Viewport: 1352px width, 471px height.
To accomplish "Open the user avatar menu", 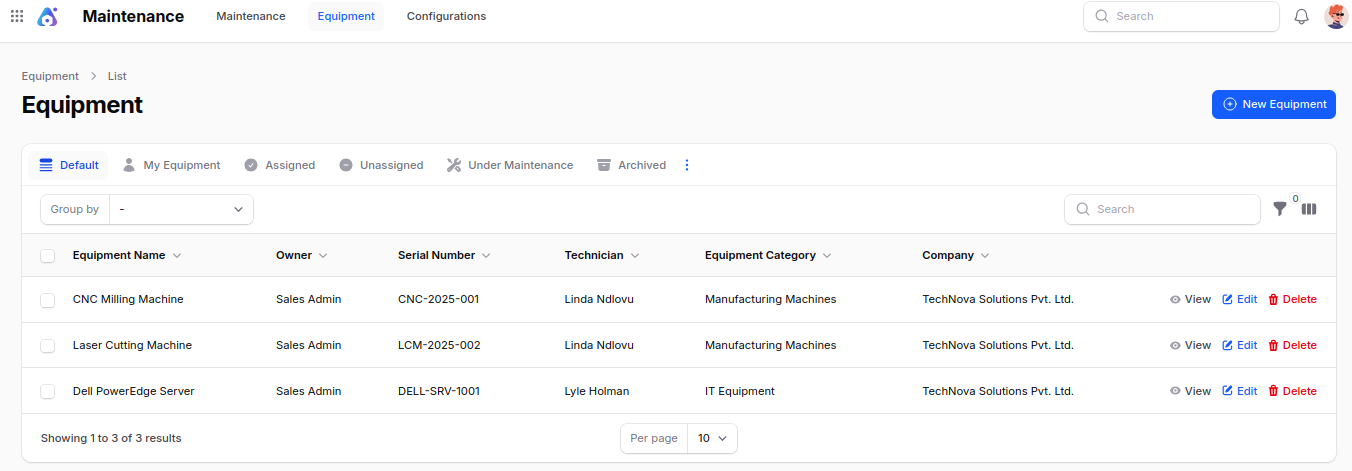I will [1336, 16].
